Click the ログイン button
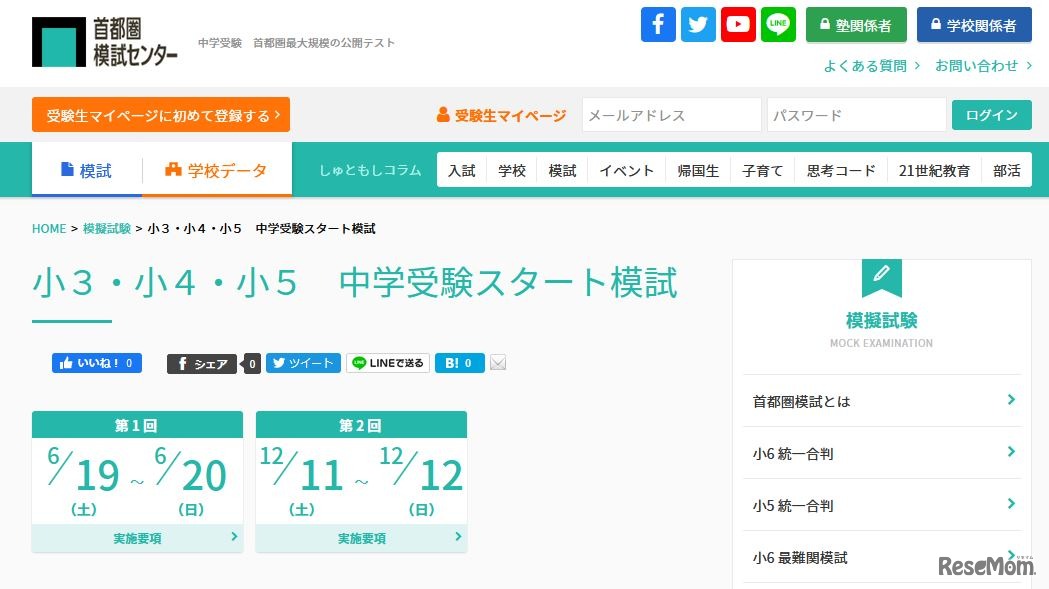This screenshot has width=1049, height=589. pos(991,115)
